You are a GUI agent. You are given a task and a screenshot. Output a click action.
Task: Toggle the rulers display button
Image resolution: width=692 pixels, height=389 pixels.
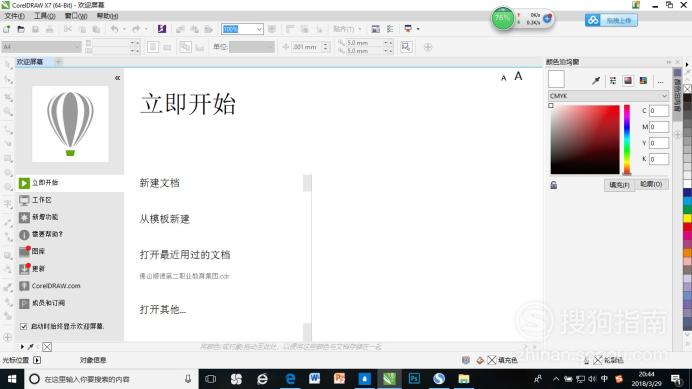click(290, 29)
